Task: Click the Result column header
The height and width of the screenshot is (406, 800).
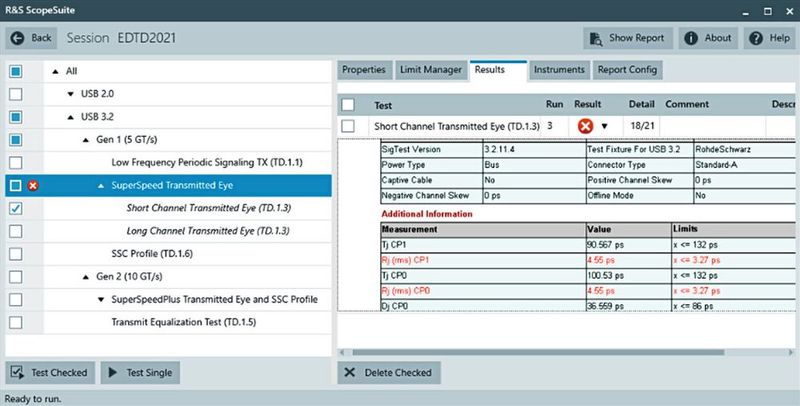Action: [x=588, y=104]
